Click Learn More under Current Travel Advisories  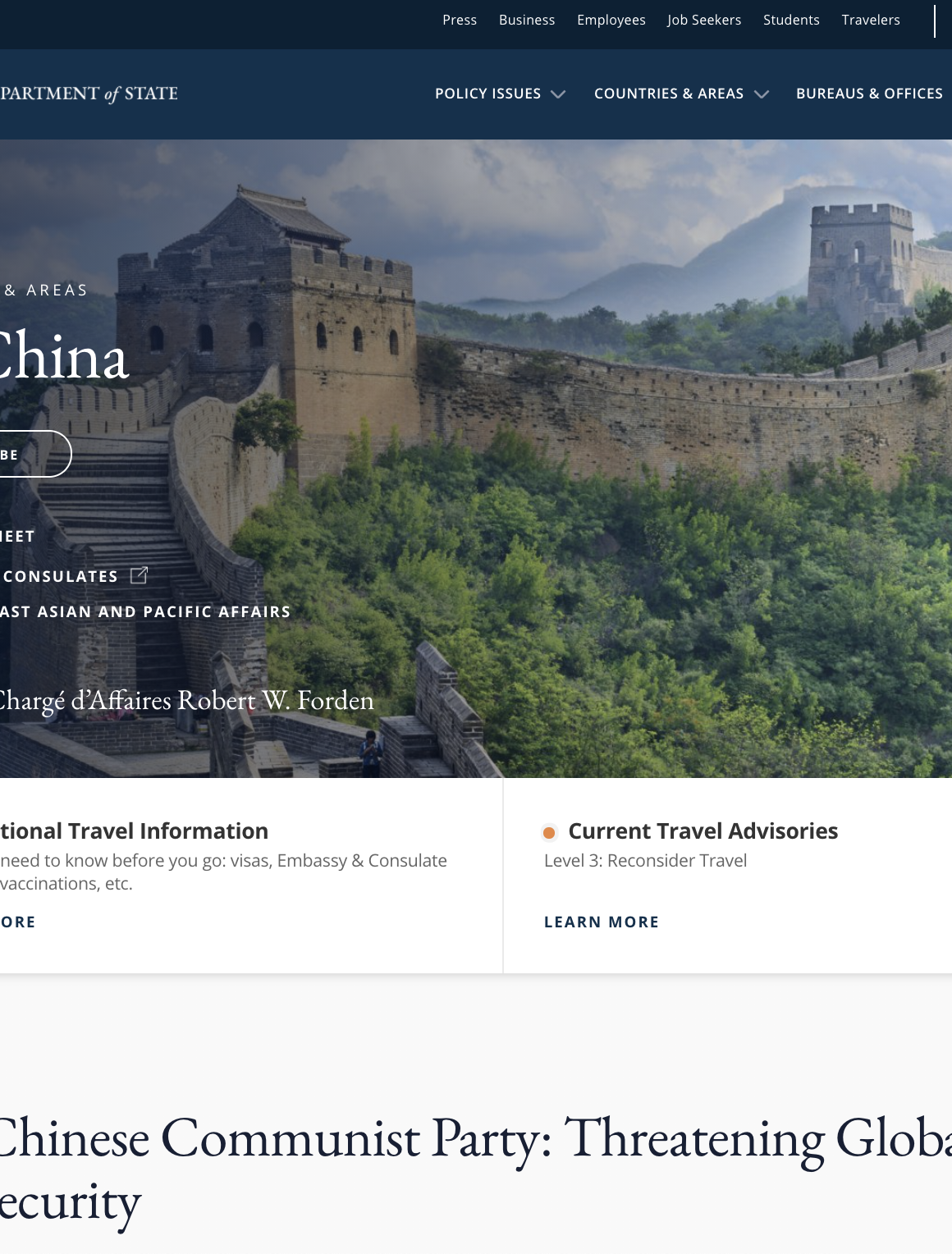point(602,922)
